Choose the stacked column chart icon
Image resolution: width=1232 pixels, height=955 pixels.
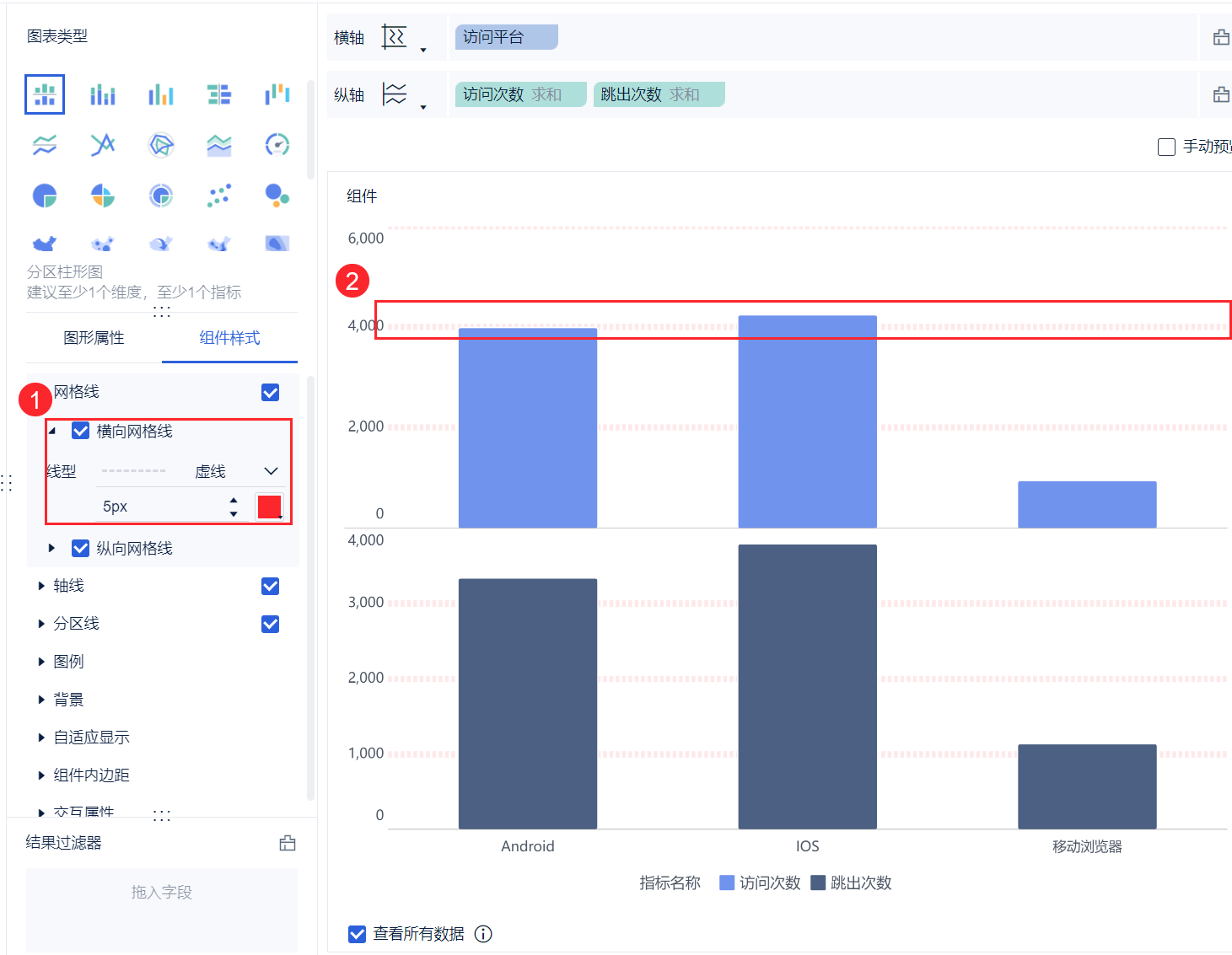click(x=103, y=94)
